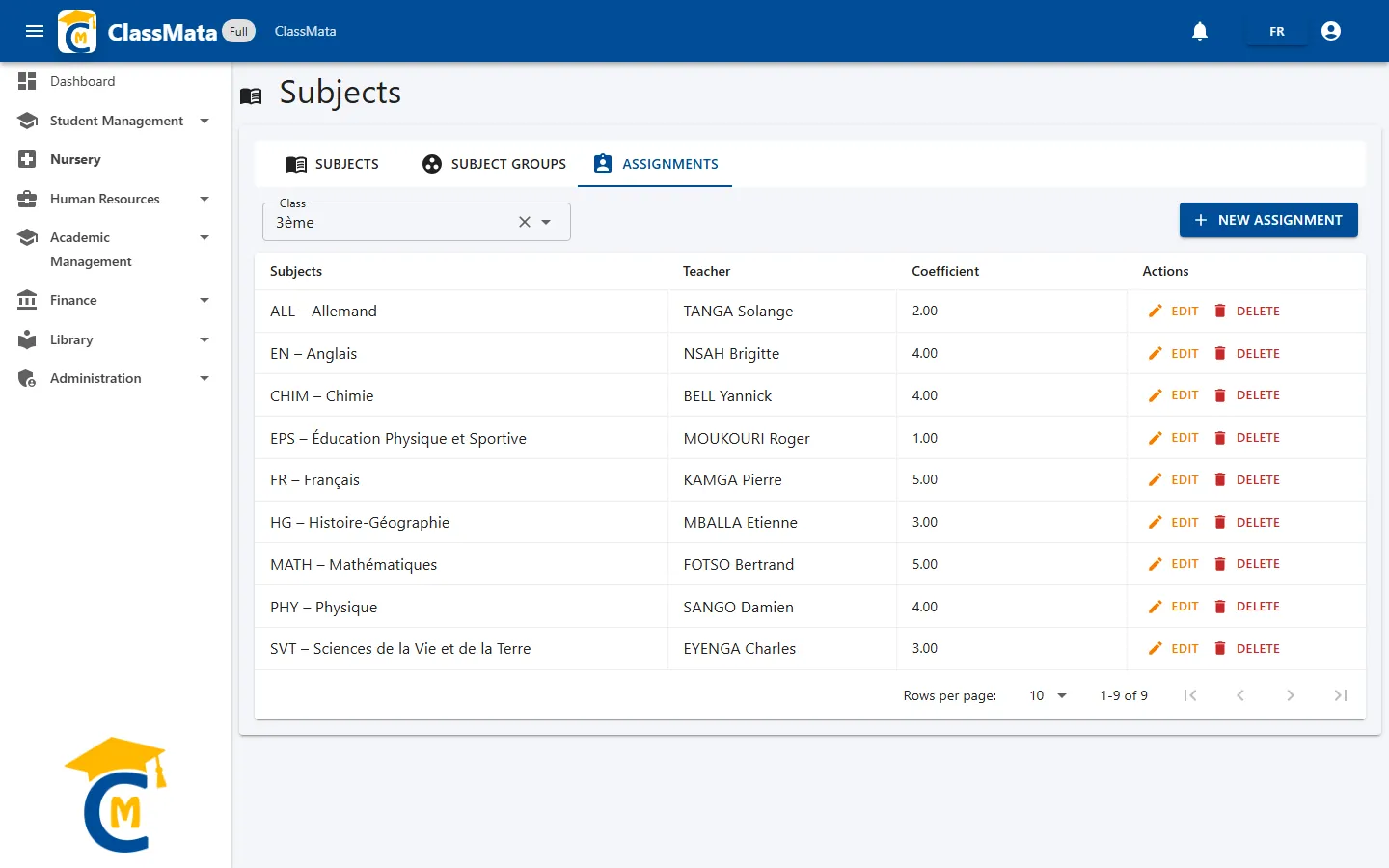Open the user account avatar menu
1389x868 pixels.
[x=1331, y=31]
